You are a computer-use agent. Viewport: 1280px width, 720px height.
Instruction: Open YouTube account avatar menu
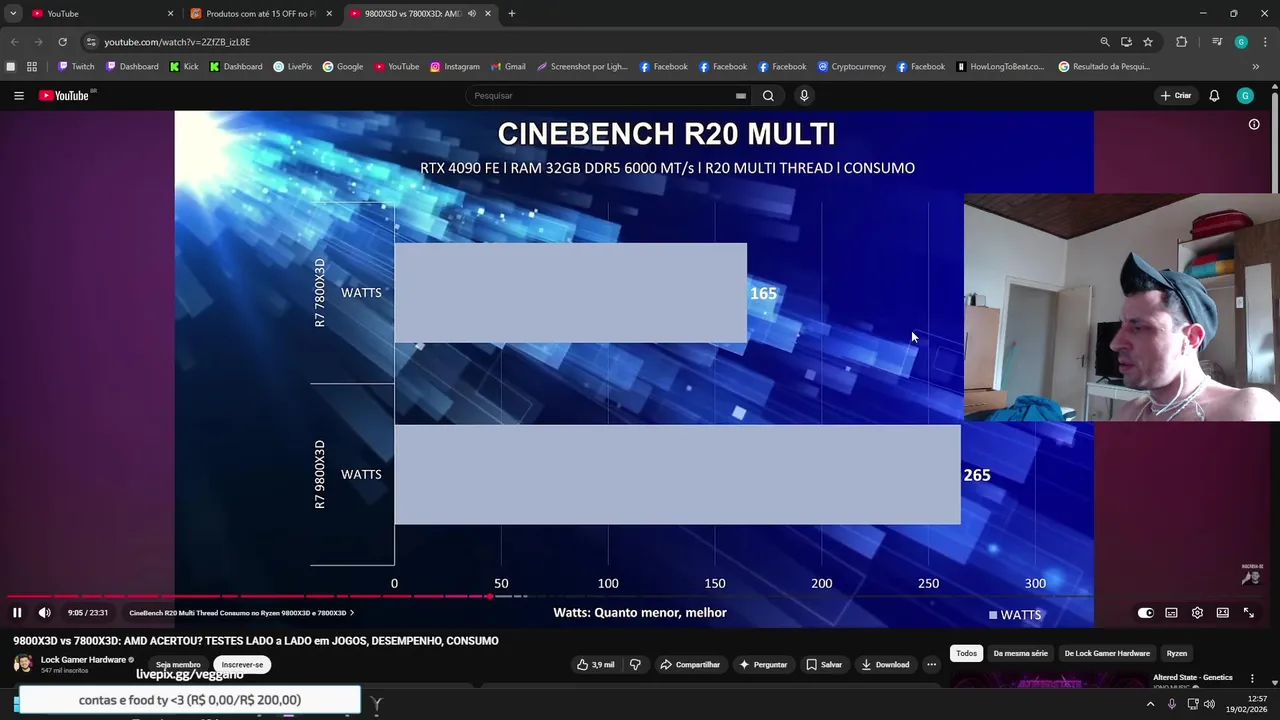coord(1245,96)
